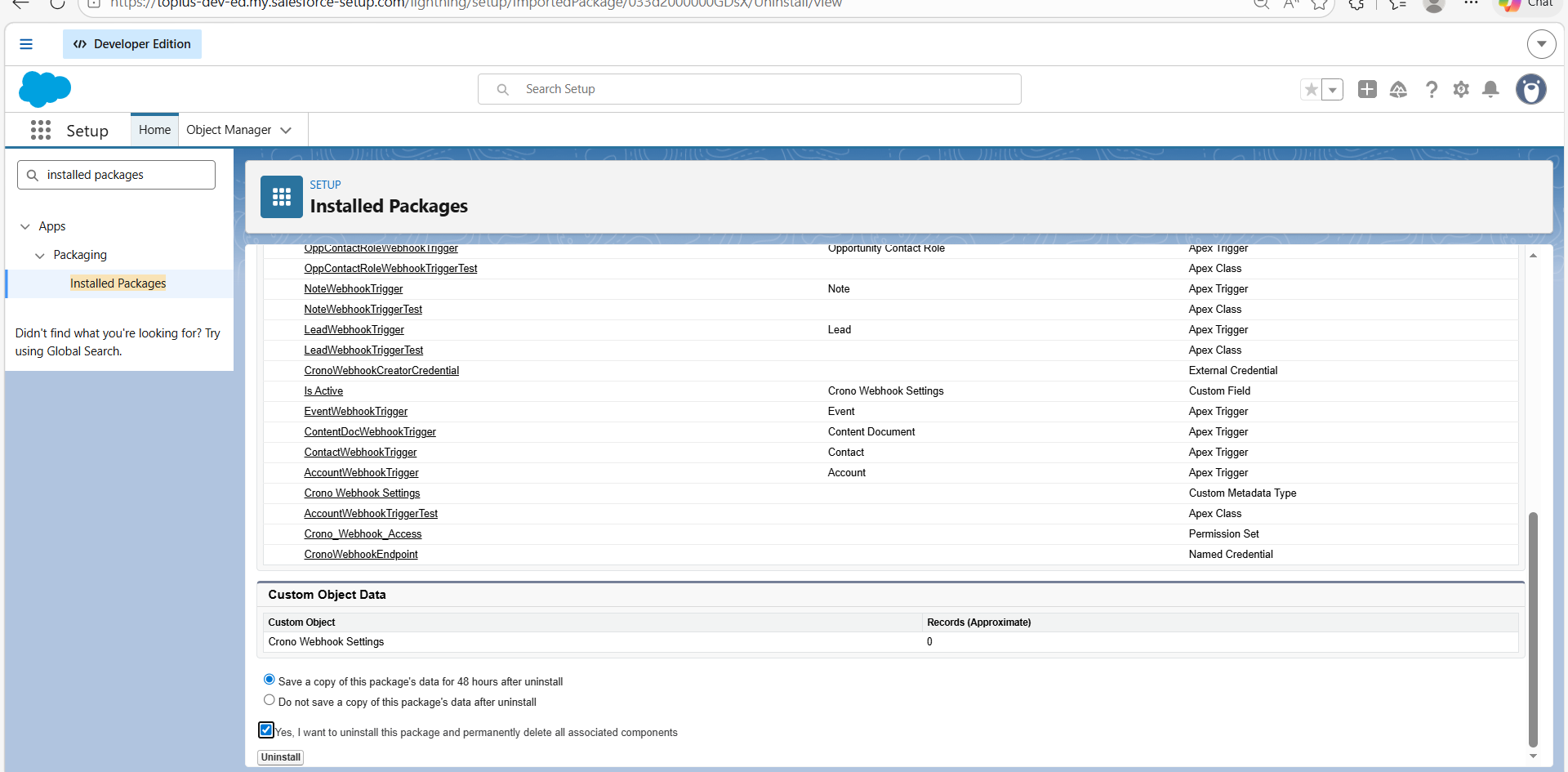The width and height of the screenshot is (1568, 772).
Task: Open the ContentDocWebhookTrigger link
Action: (x=370, y=432)
